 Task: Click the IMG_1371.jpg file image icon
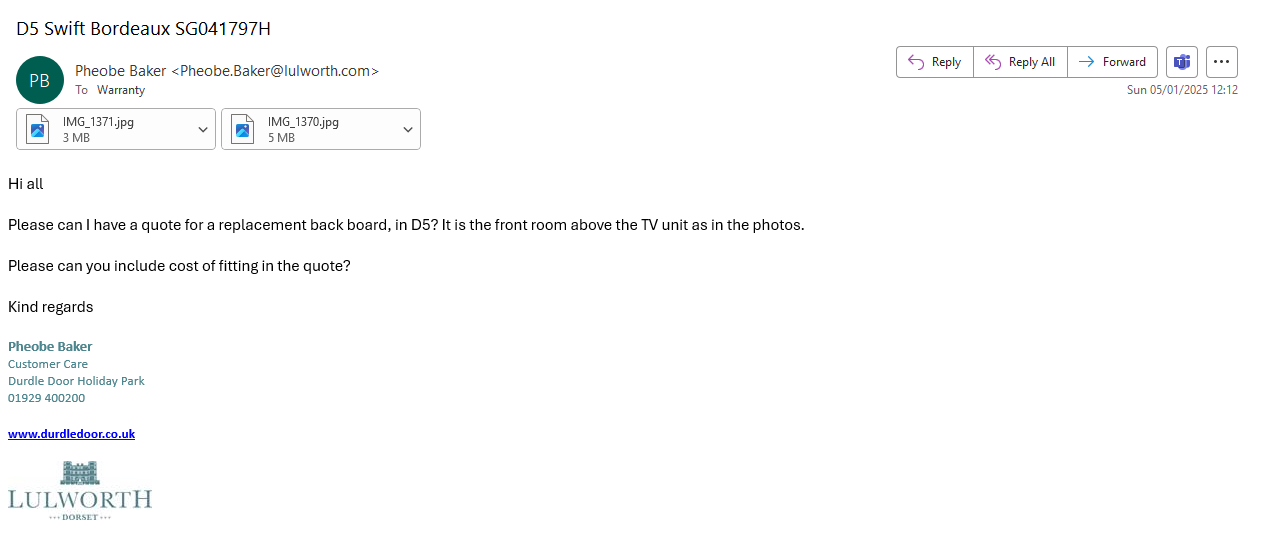click(x=38, y=129)
